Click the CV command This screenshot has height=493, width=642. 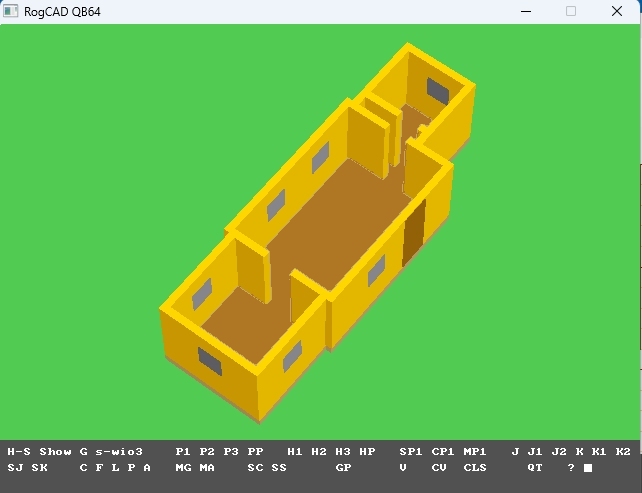[x=439, y=468]
